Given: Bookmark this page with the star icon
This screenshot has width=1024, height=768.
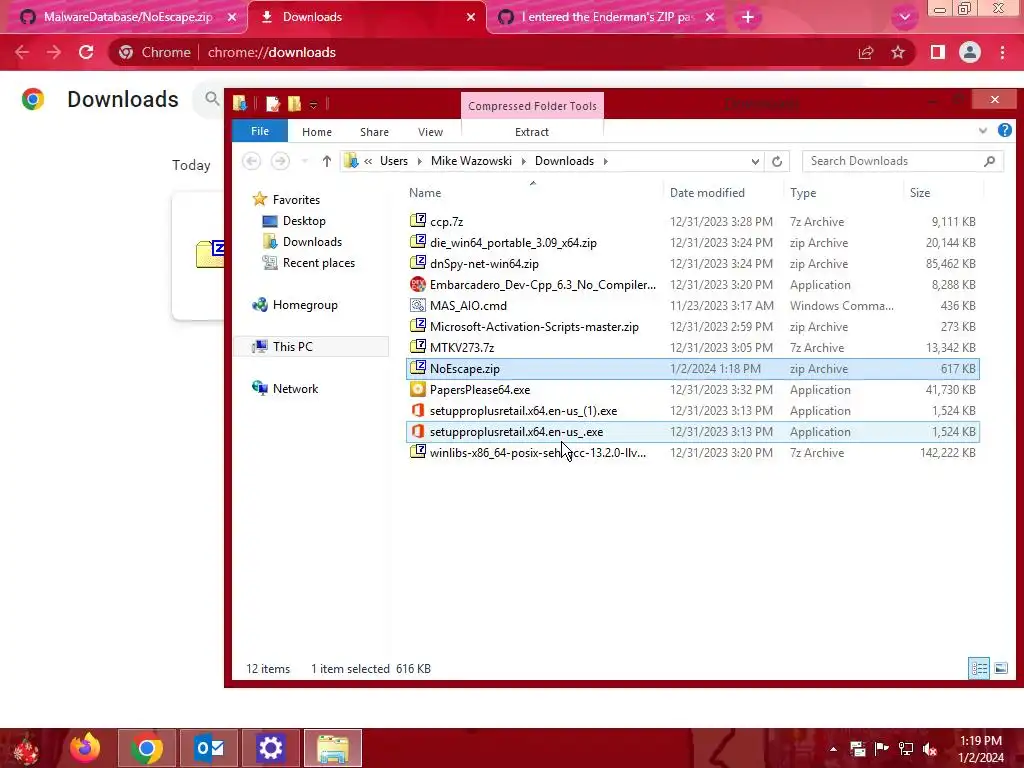Looking at the screenshot, I should pyautogui.click(x=898, y=52).
